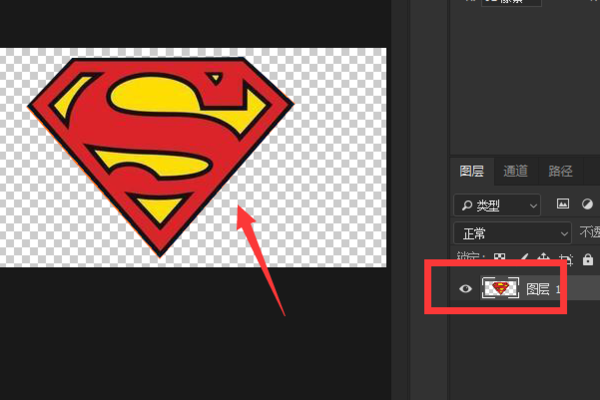The width and height of the screenshot is (600, 400).
Task: Switch to the 图层 (Layers) tab
Action: click(471, 171)
